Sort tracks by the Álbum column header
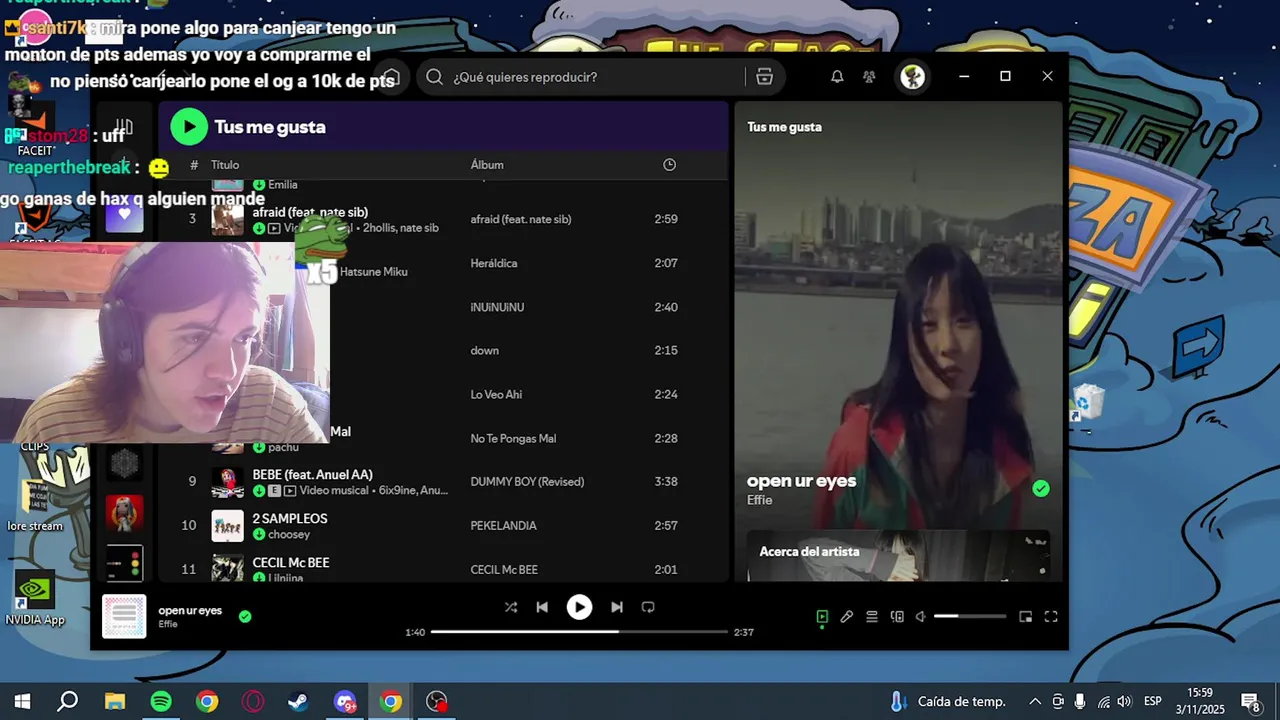1280x720 pixels. pyautogui.click(x=487, y=165)
